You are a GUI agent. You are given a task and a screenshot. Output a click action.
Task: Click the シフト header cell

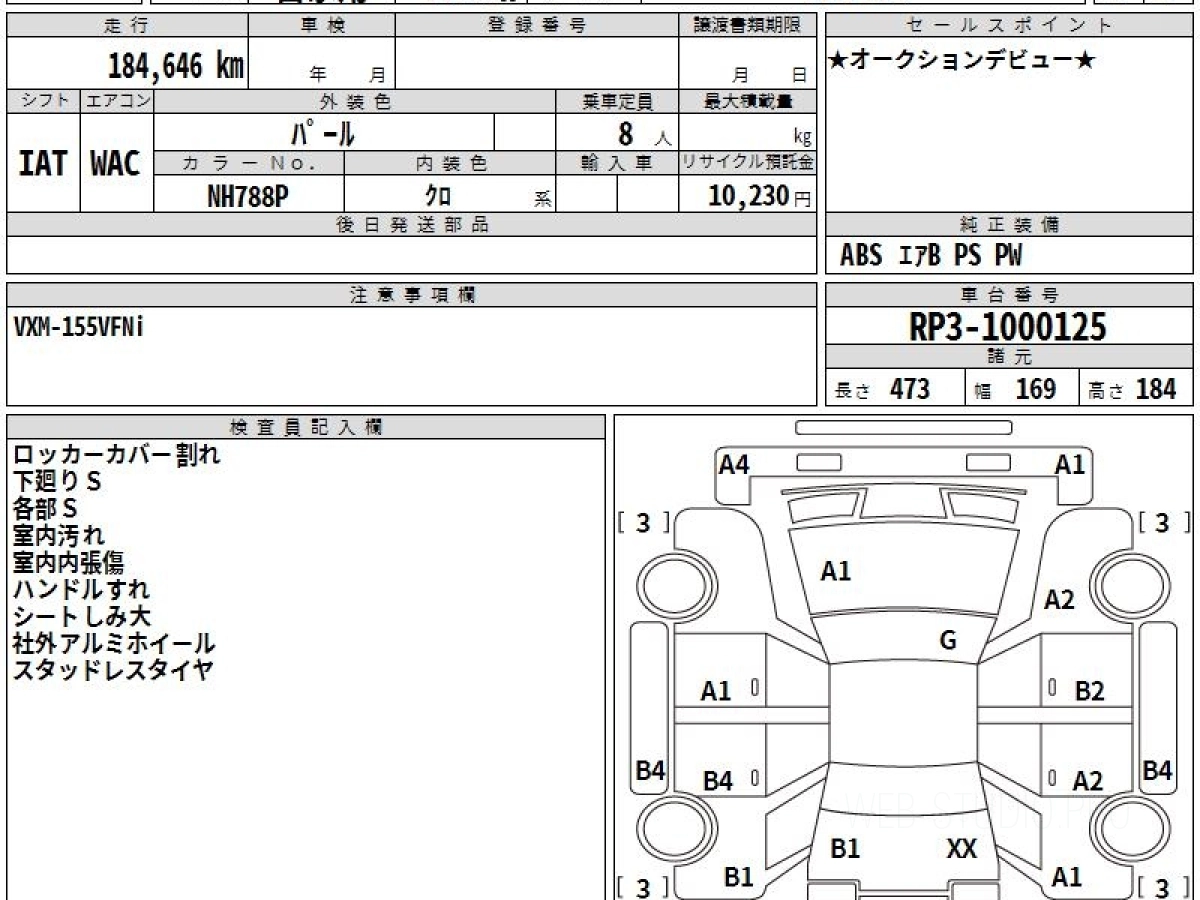[43, 101]
